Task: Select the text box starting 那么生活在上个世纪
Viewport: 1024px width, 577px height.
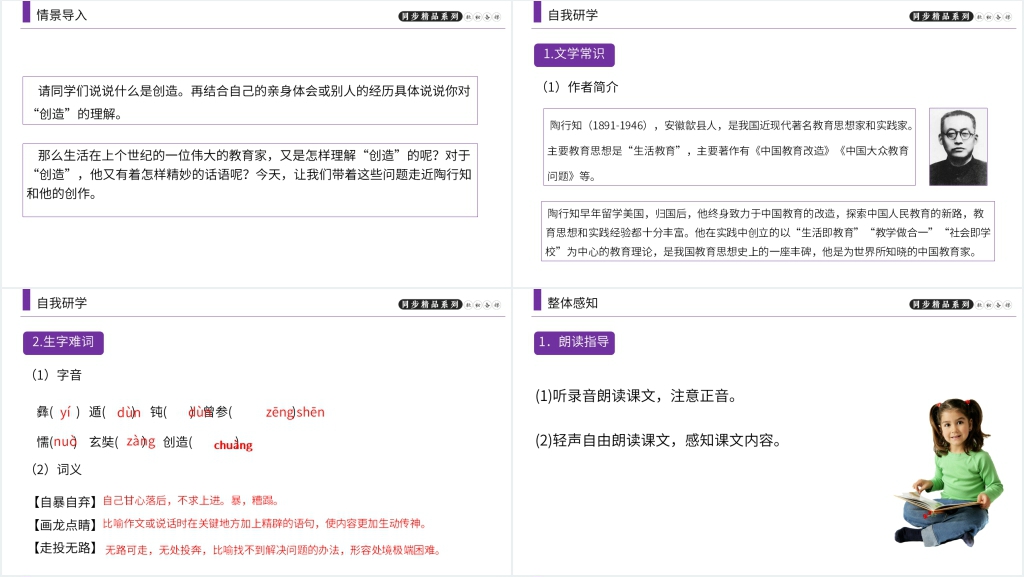Action: 249,179
